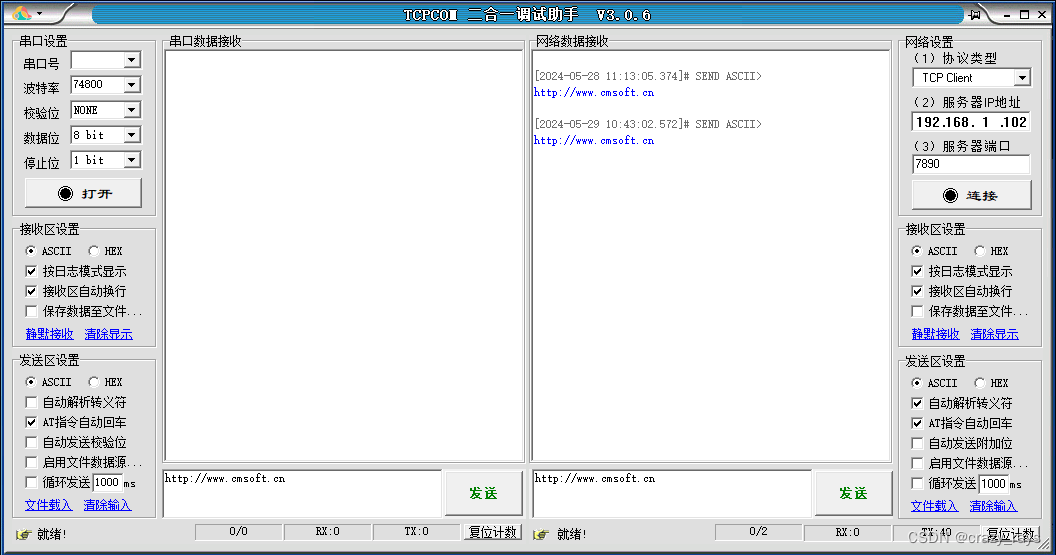Toggle serial AT指令自动回车 checkbox
The width and height of the screenshot is (1056, 555).
(x=31, y=422)
